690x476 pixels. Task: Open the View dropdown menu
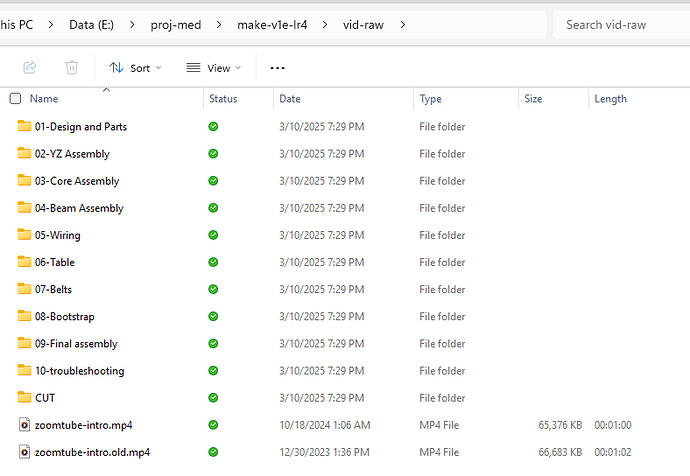click(x=214, y=68)
